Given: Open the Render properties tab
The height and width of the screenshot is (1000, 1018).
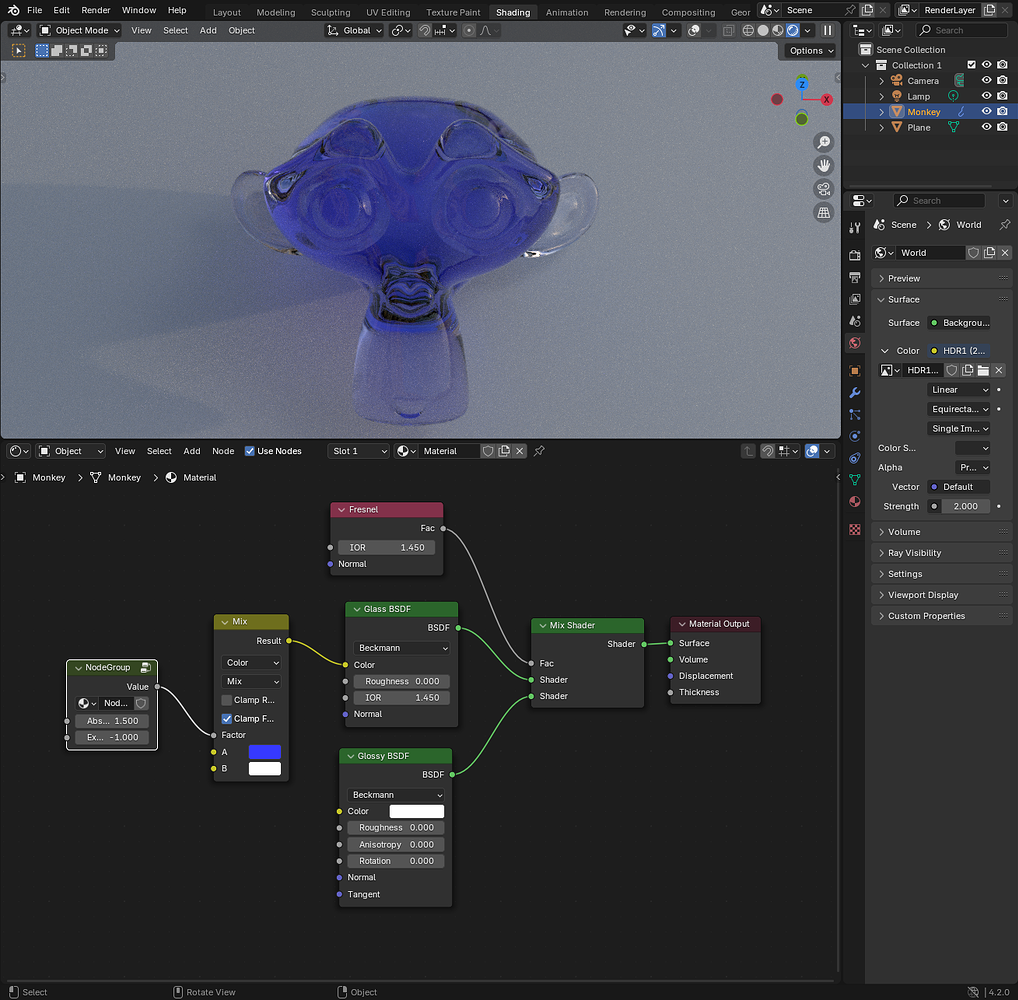Looking at the screenshot, I should [x=854, y=255].
